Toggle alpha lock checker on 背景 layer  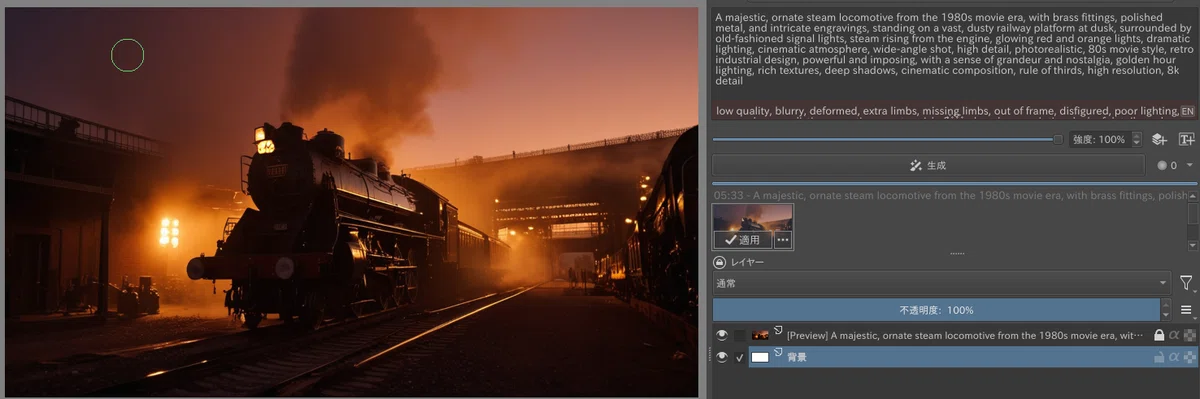(1189, 357)
